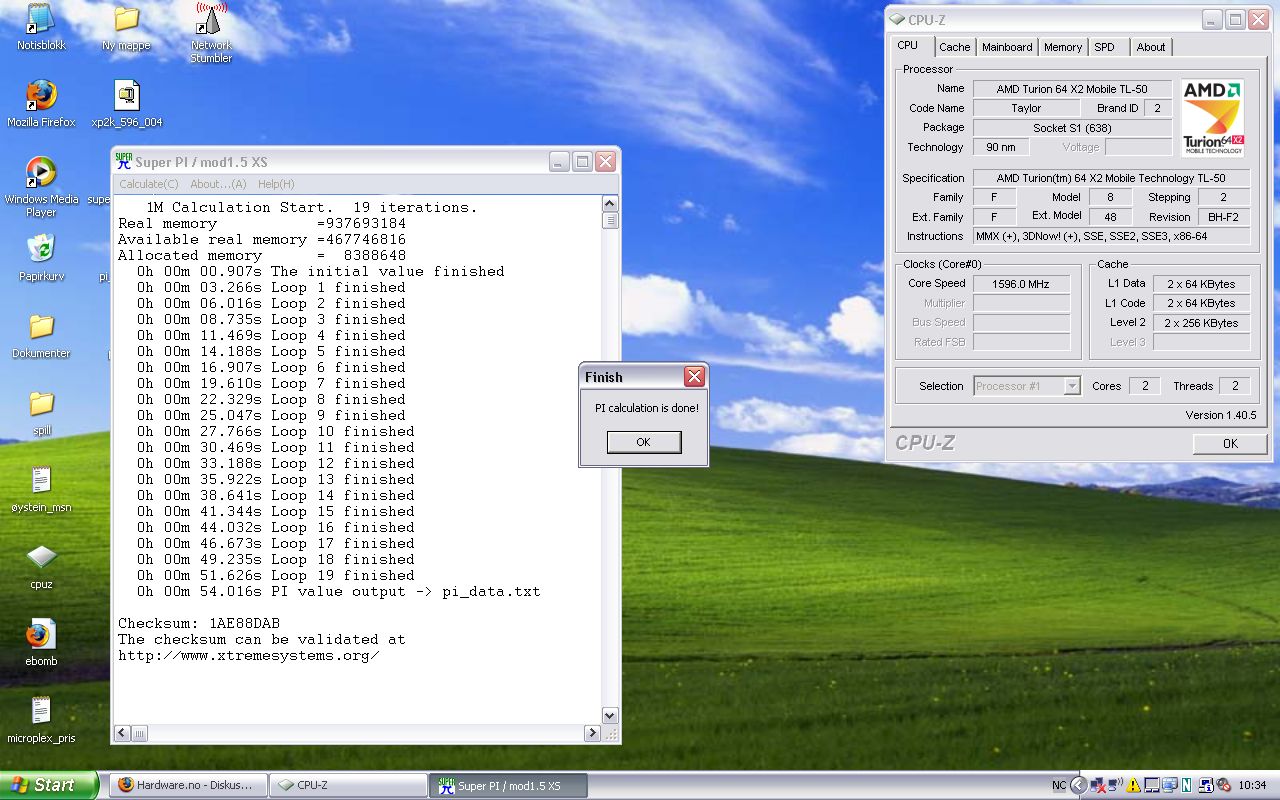The height and width of the screenshot is (800, 1280).
Task: Click the Super PI vertical scrollbar thumb
Action: [x=610, y=221]
